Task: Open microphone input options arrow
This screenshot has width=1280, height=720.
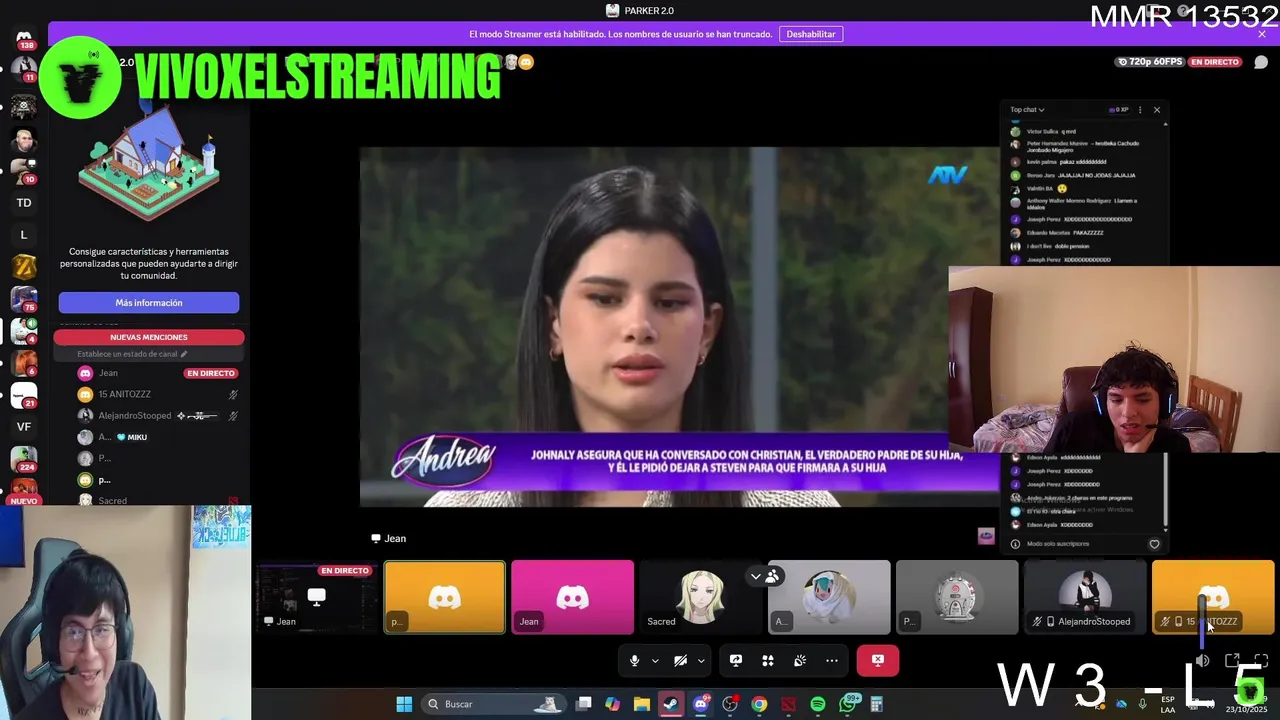Action: (655, 660)
